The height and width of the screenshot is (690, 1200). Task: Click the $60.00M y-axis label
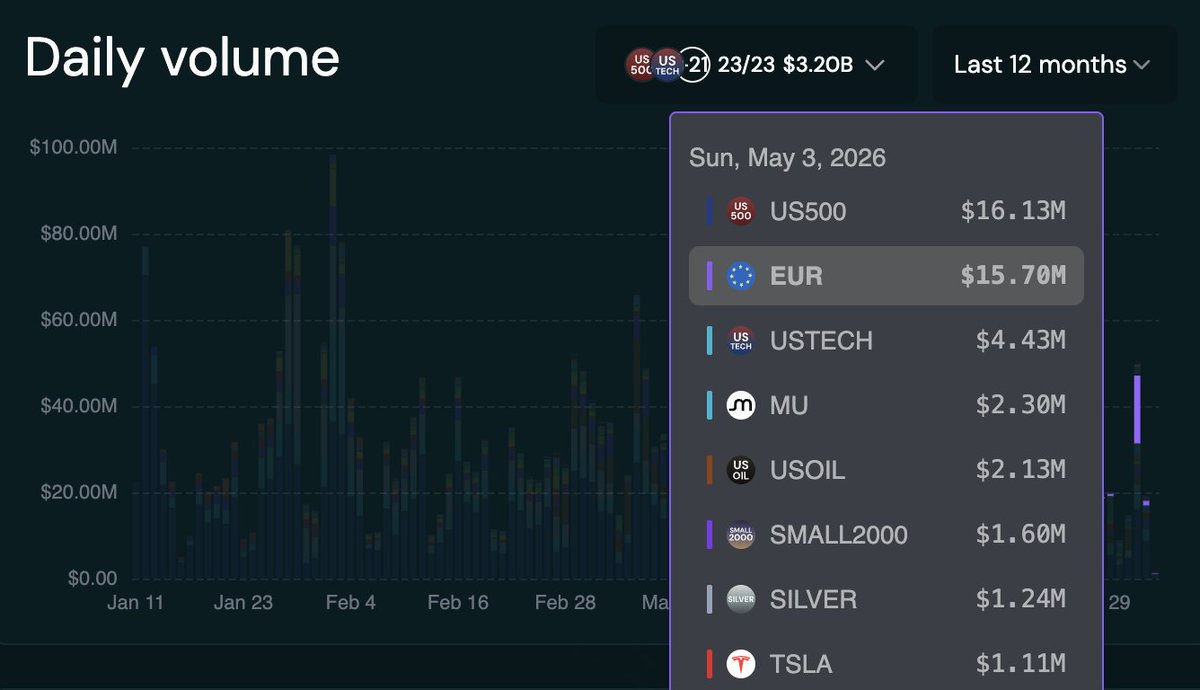[x=79, y=320]
